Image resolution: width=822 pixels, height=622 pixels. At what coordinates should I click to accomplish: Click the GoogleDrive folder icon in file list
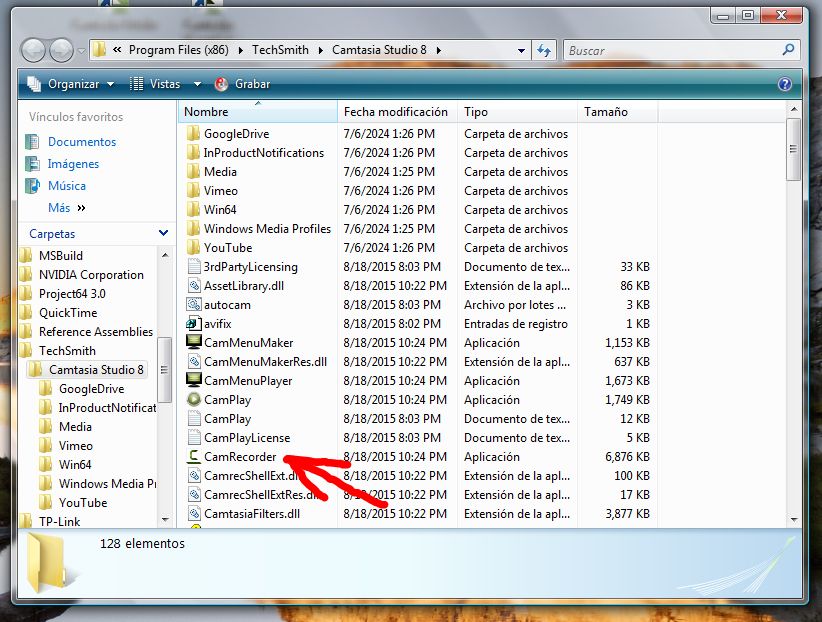(x=193, y=133)
